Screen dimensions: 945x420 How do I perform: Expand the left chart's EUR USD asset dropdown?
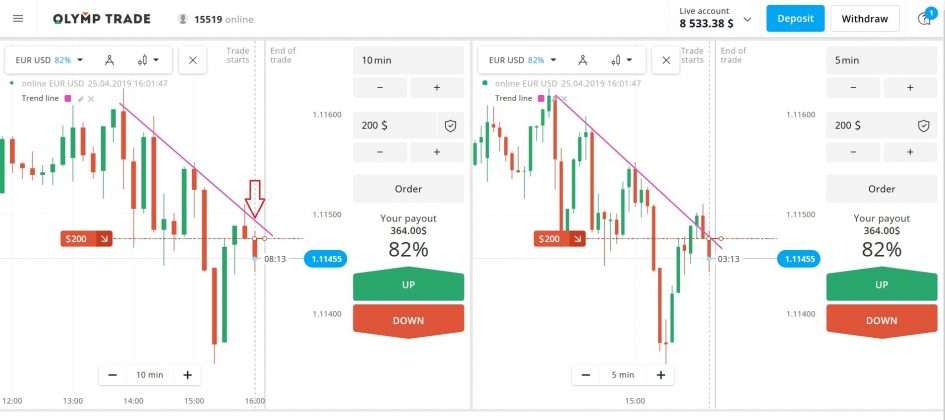click(50, 60)
